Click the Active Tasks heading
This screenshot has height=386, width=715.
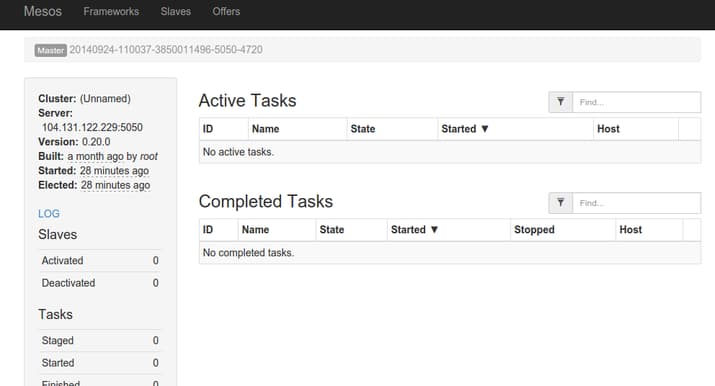pos(248,101)
